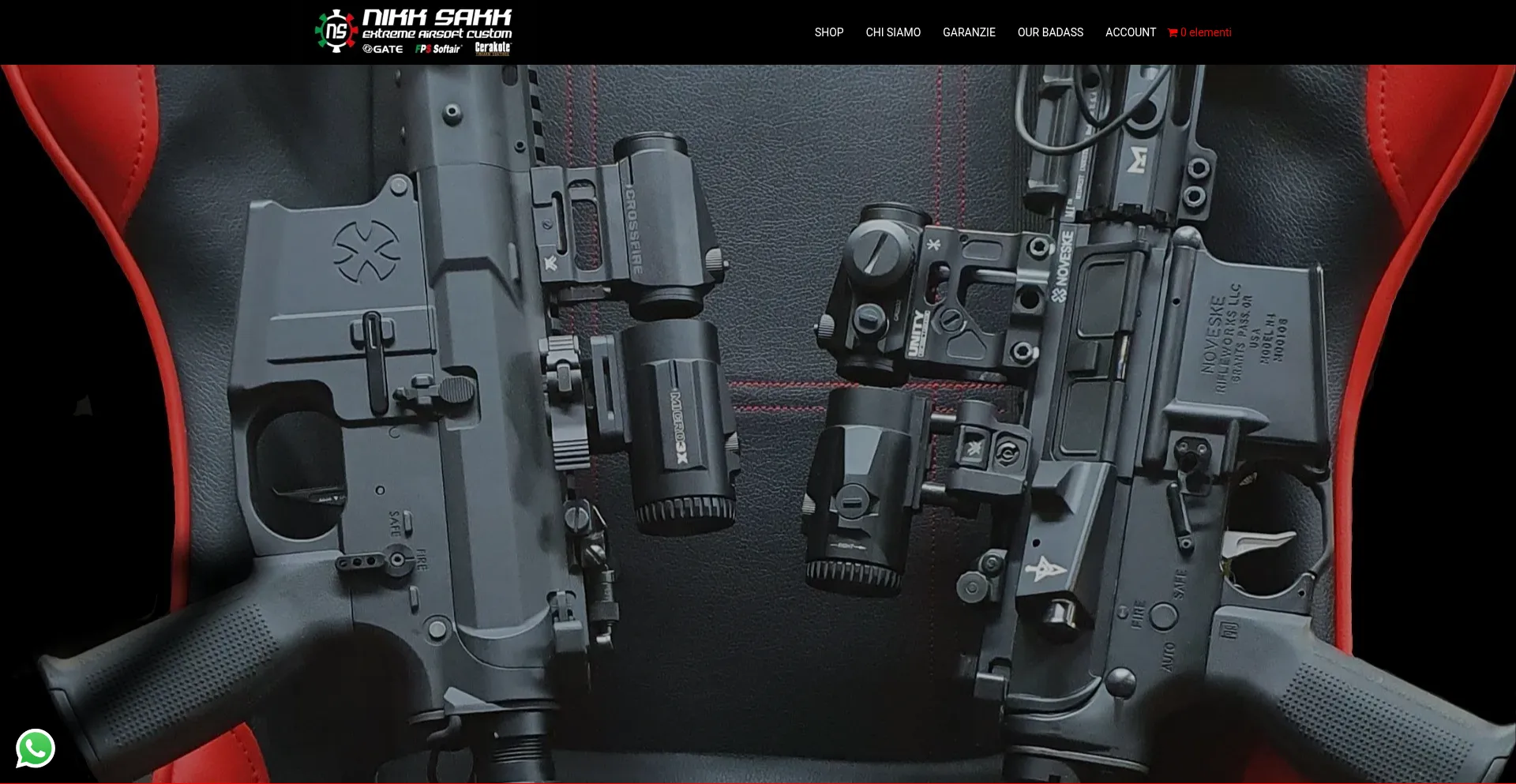Go to the CHI SIAMO page
1516x784 pixels.
tap(893, 32)
